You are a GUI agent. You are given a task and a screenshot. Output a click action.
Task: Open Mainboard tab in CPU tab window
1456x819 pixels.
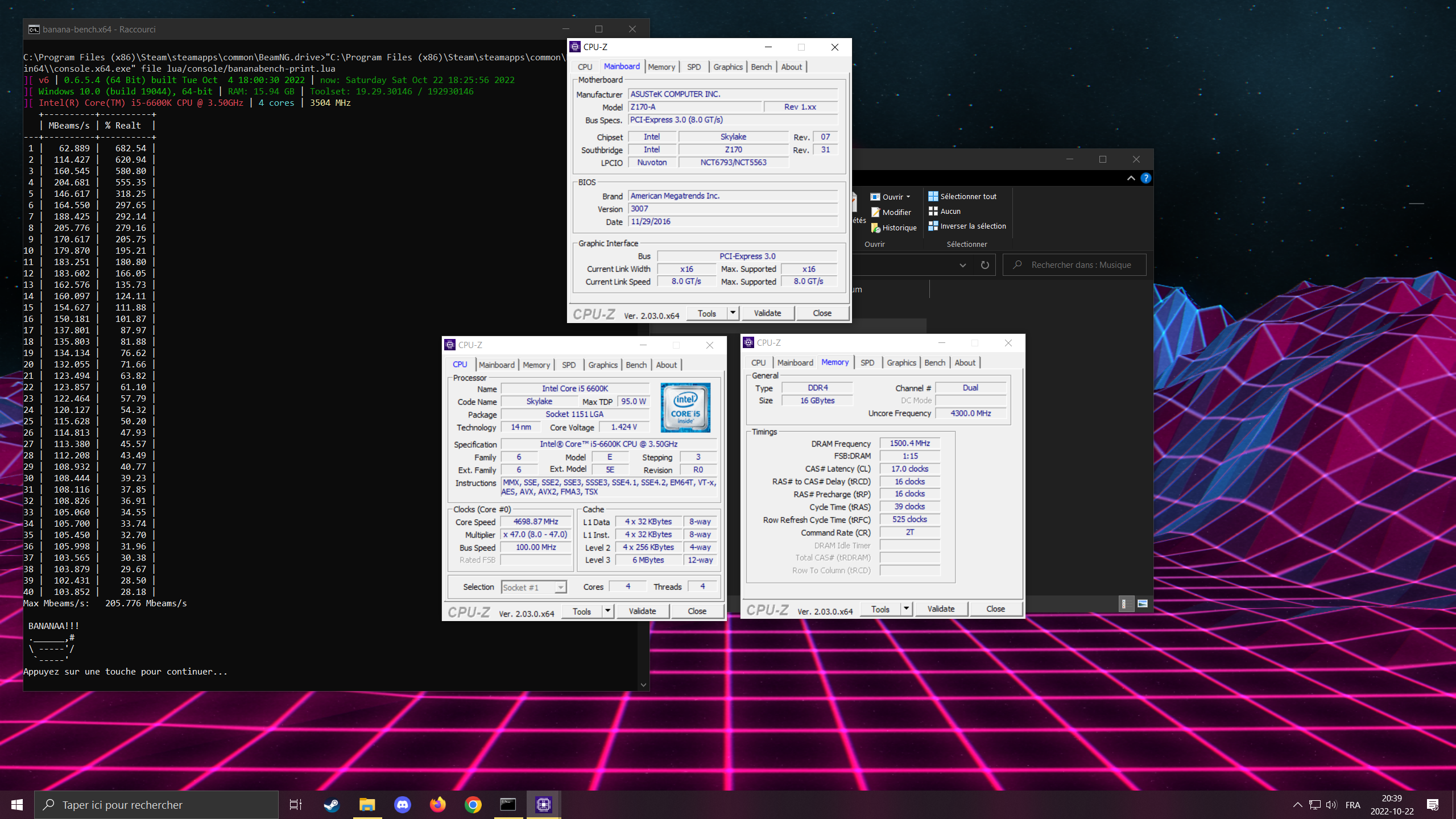pos(497,365)
